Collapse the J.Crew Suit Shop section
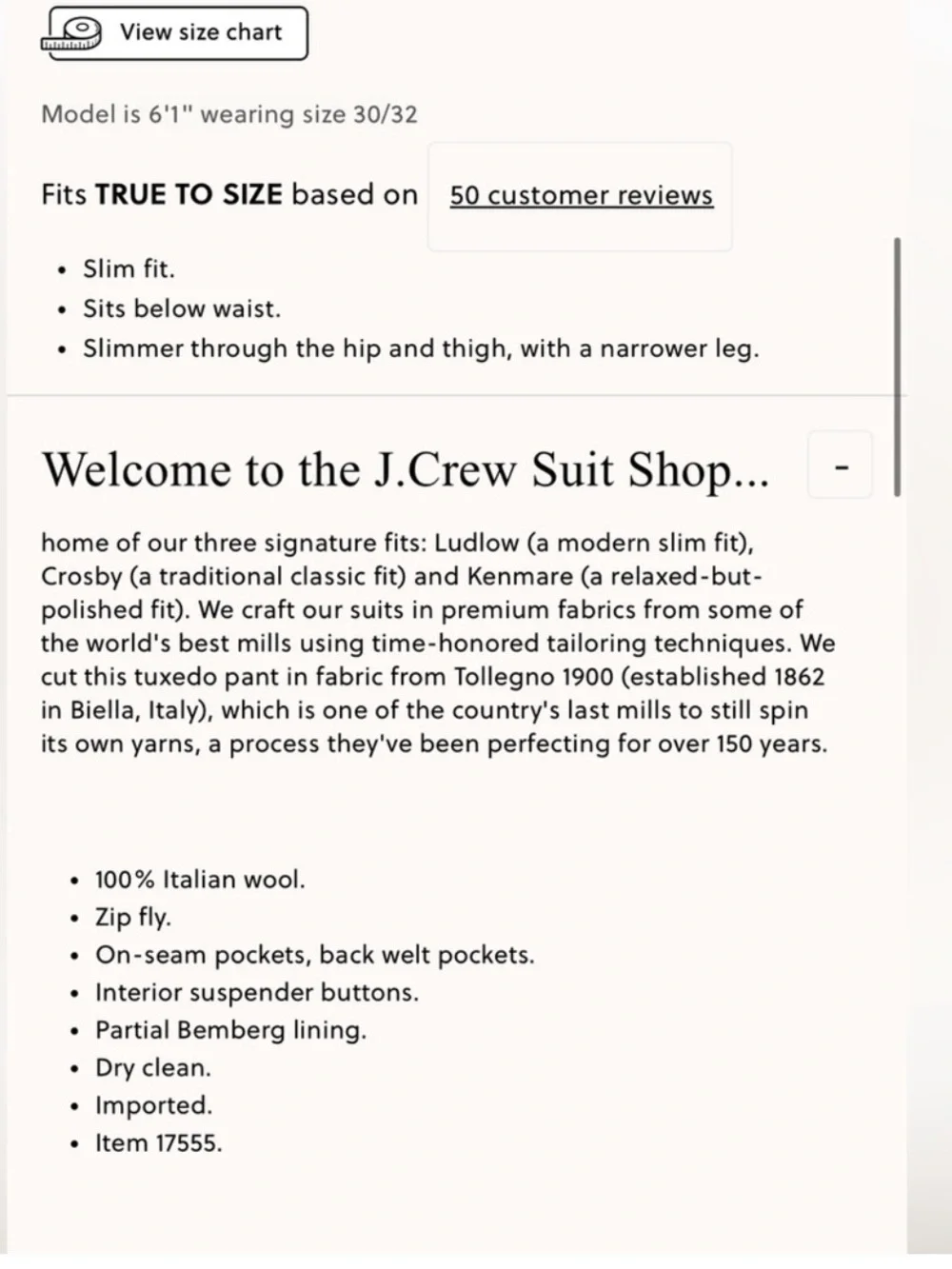952x1269 pixels. [x=840, y=466]
